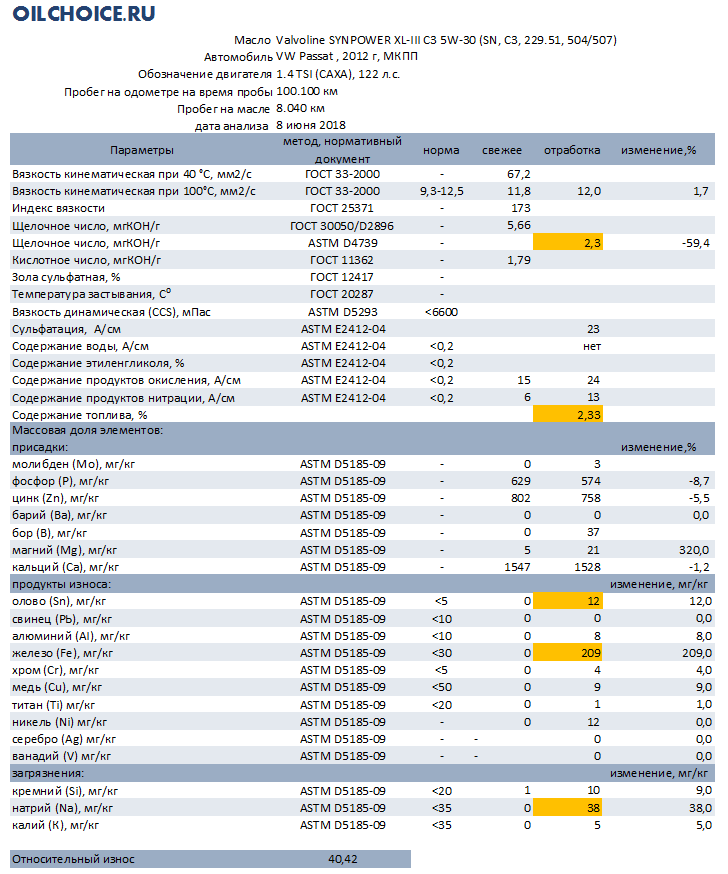Click copper norm value <50

pos(441,687)
